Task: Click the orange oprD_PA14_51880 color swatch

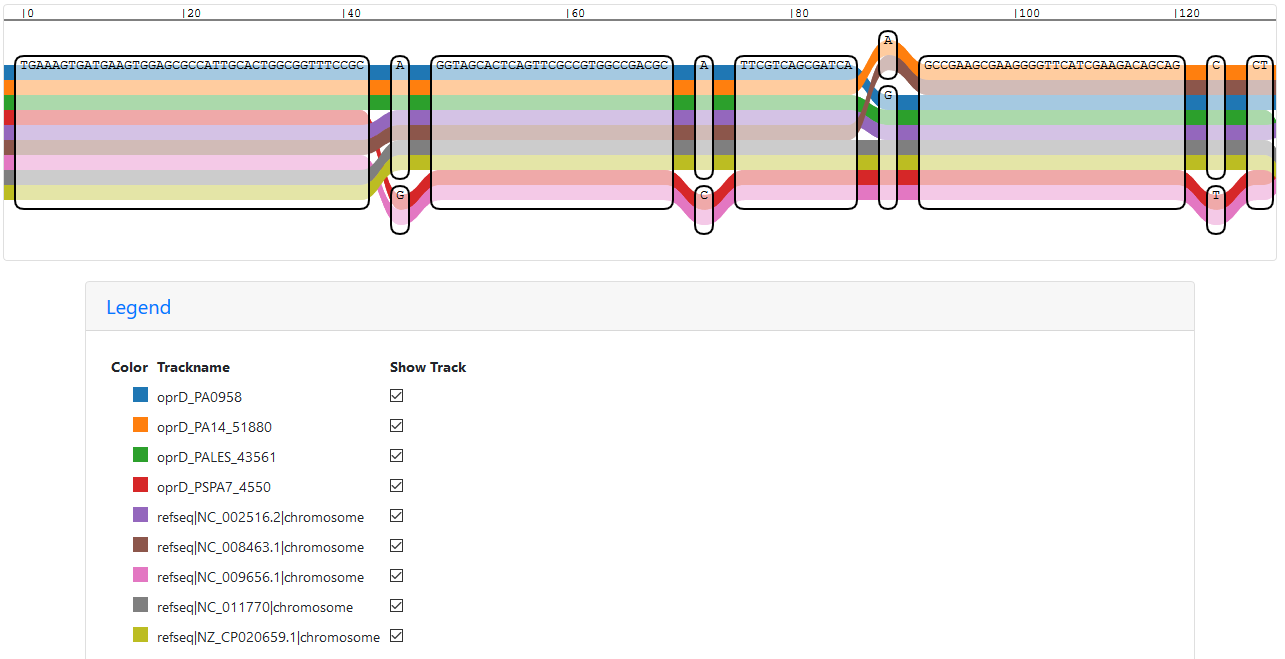Action: 140,426
